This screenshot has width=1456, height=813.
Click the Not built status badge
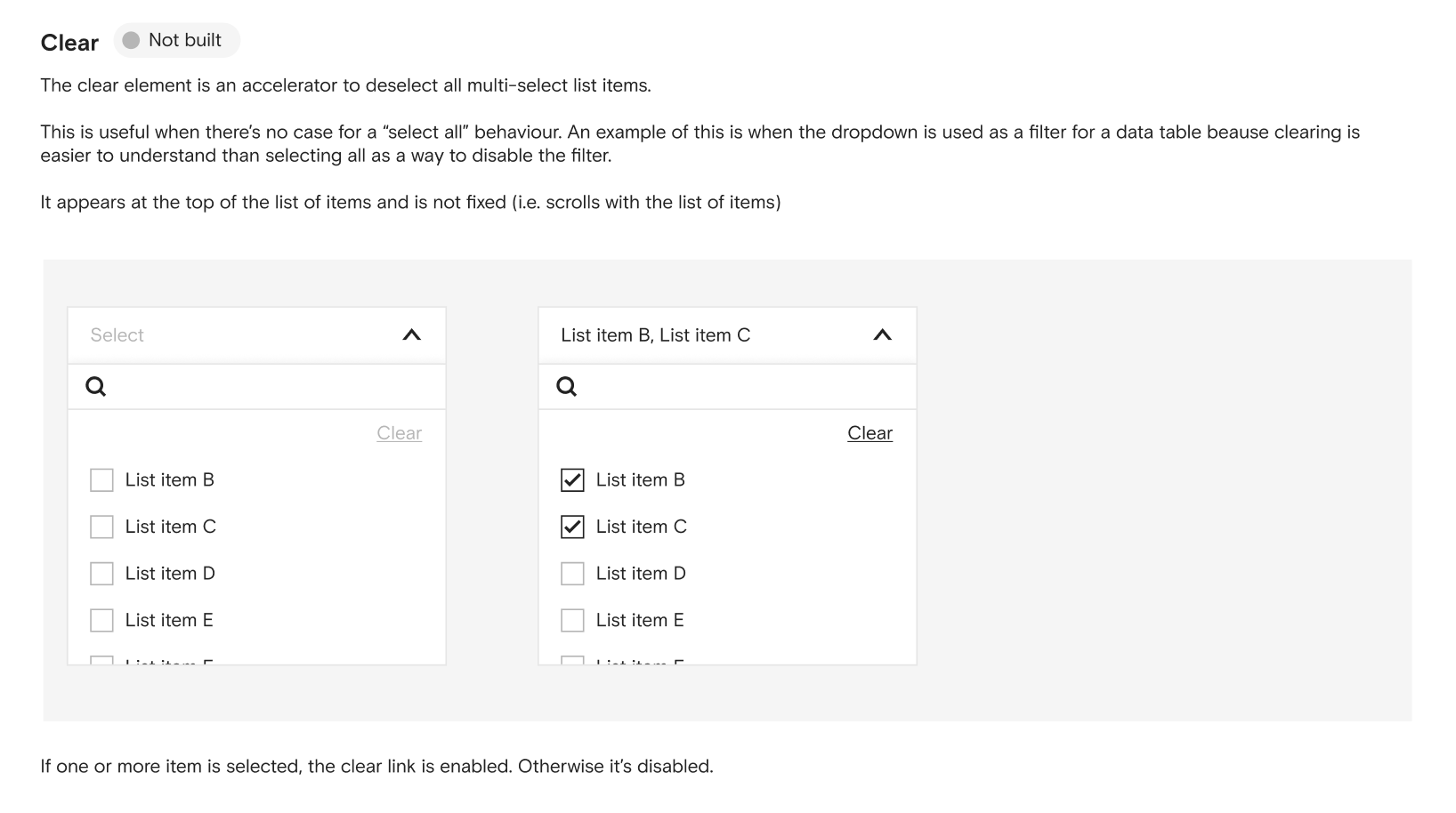point(177,40)
